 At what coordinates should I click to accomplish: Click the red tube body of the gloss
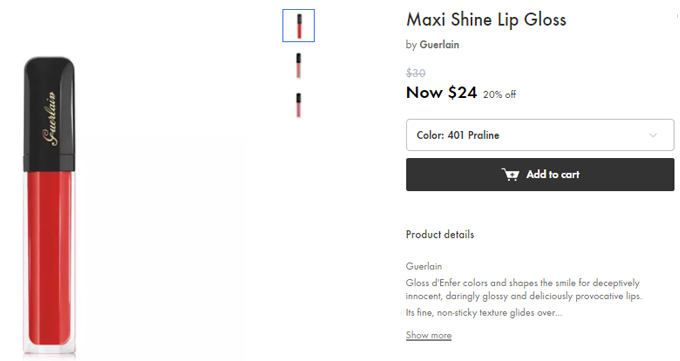[x=49, y=260]
